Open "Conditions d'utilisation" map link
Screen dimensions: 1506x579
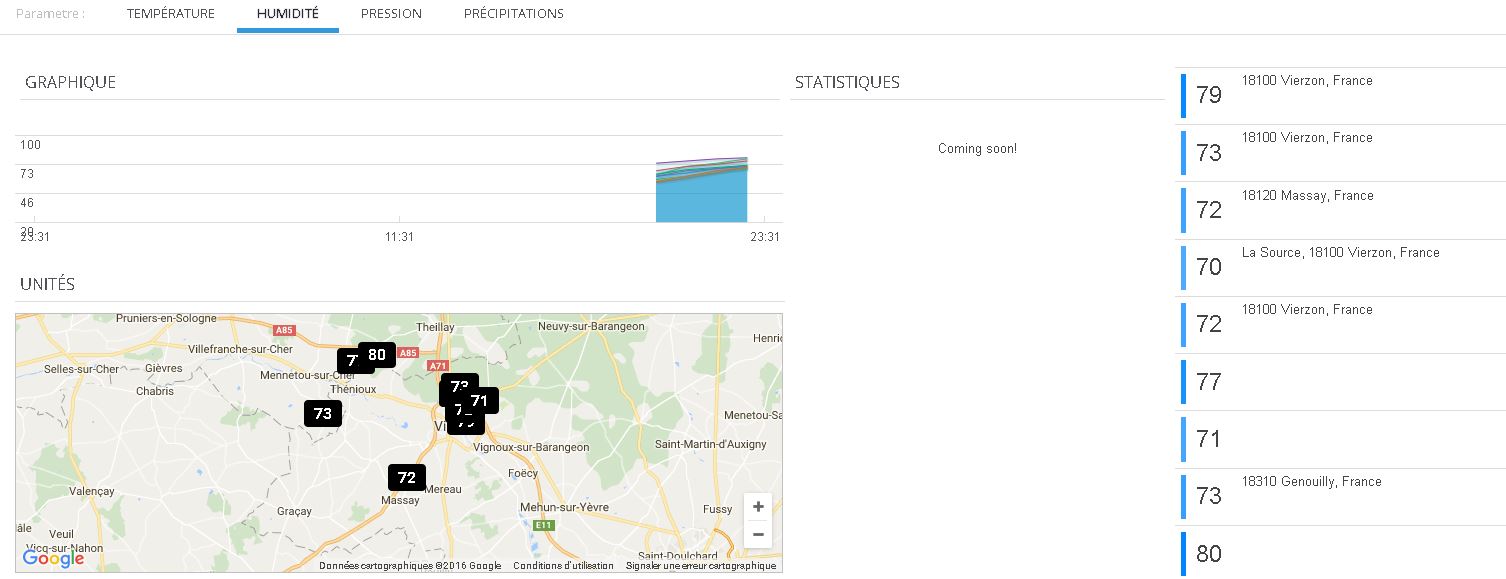(563, 566)
